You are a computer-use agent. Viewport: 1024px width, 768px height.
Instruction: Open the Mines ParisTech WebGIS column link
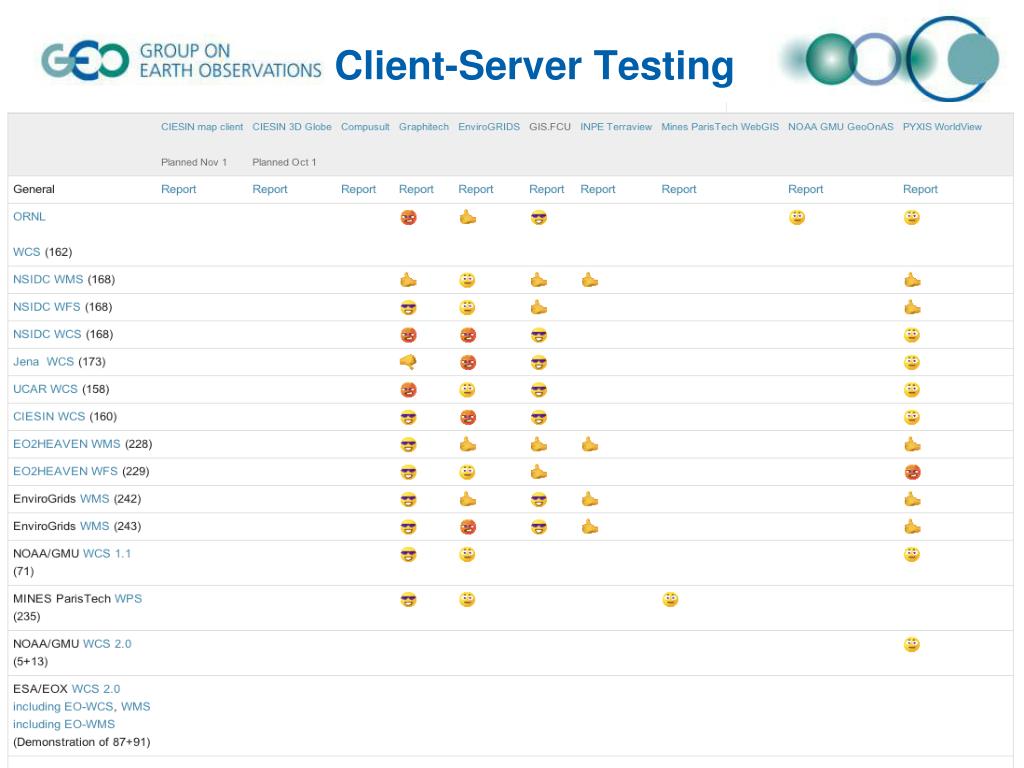pyautogui.click(x=720, y=127)
